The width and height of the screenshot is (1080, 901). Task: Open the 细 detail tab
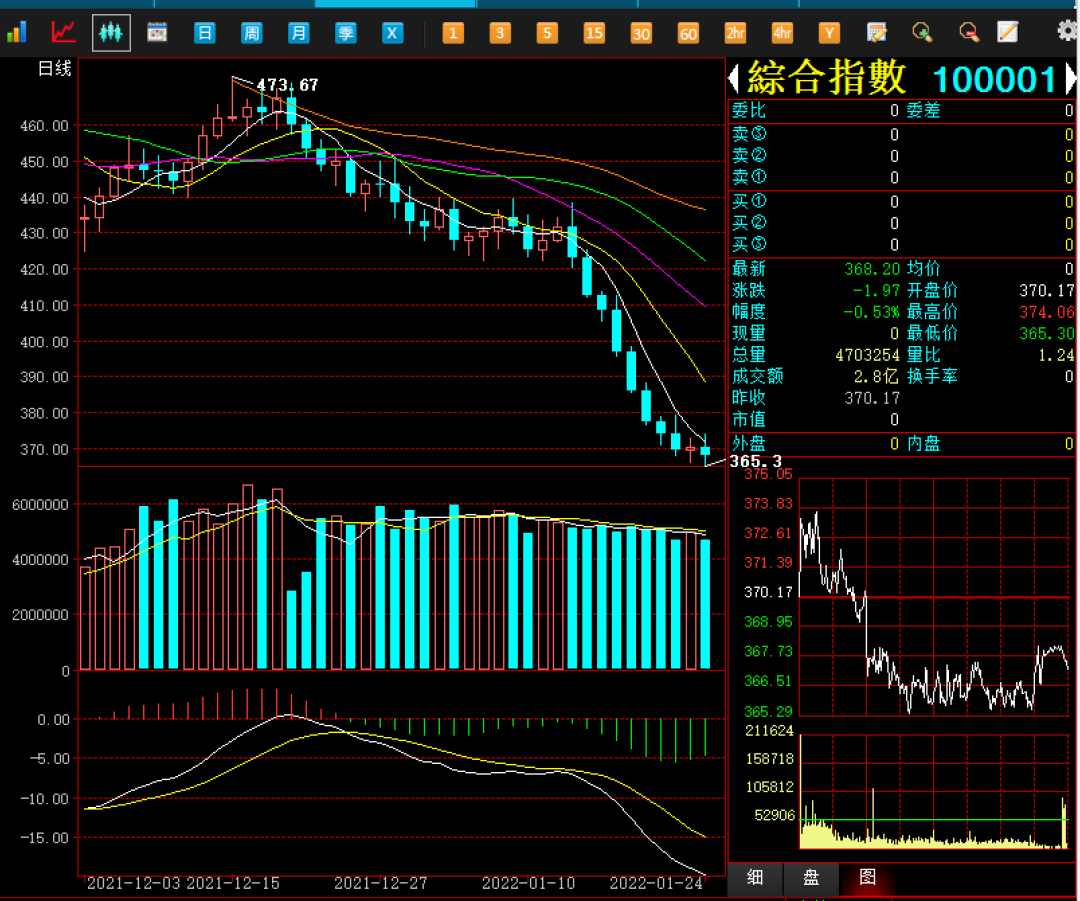[x=755, y=878]
